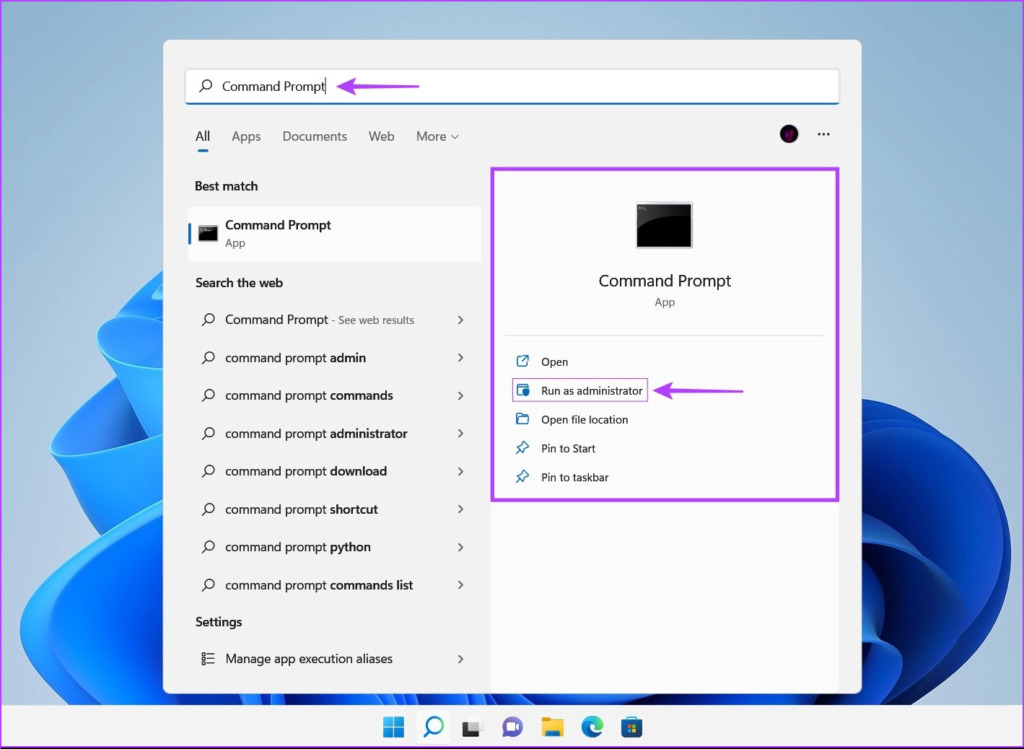Switch to the Documents tab
Screen dimensions: 1024x749
pyautogui.click(x=314, y=136)
